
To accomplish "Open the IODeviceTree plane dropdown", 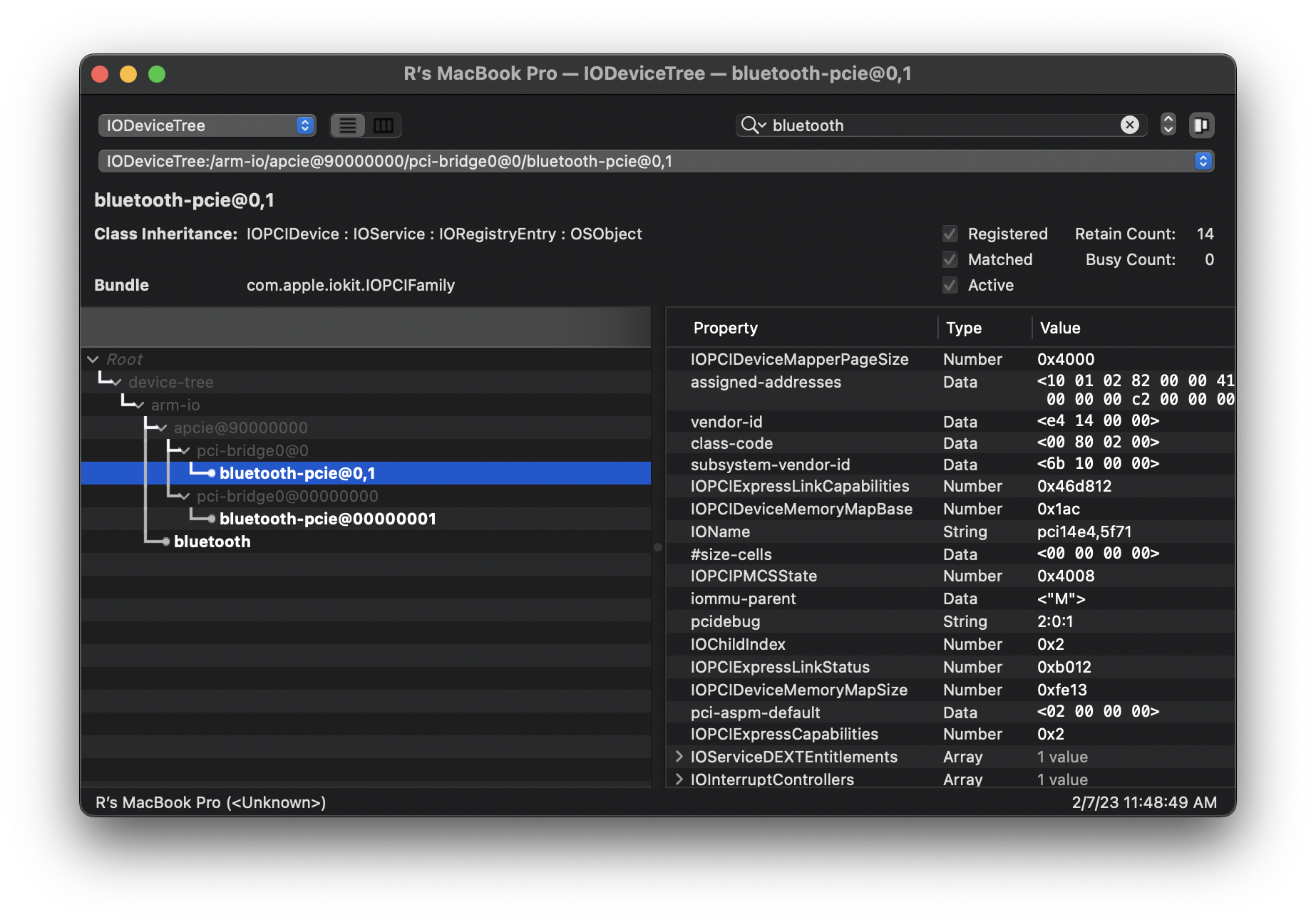I will pyautogui.click(x=207, y=125).
